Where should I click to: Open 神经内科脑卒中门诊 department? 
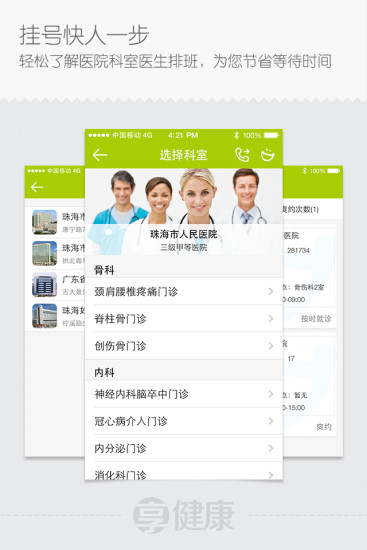[184, 394]
